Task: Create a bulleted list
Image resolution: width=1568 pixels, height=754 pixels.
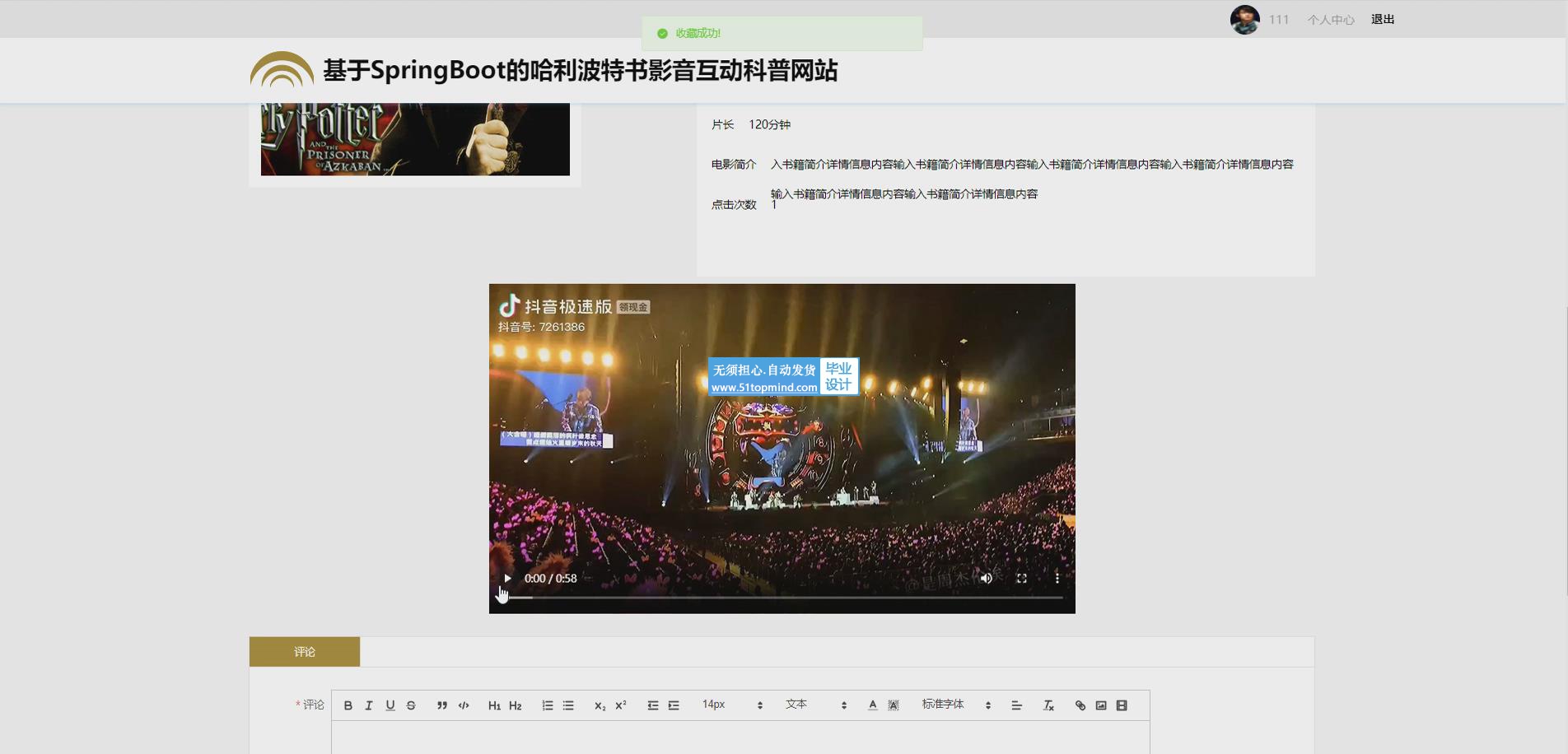Action: 568,705
